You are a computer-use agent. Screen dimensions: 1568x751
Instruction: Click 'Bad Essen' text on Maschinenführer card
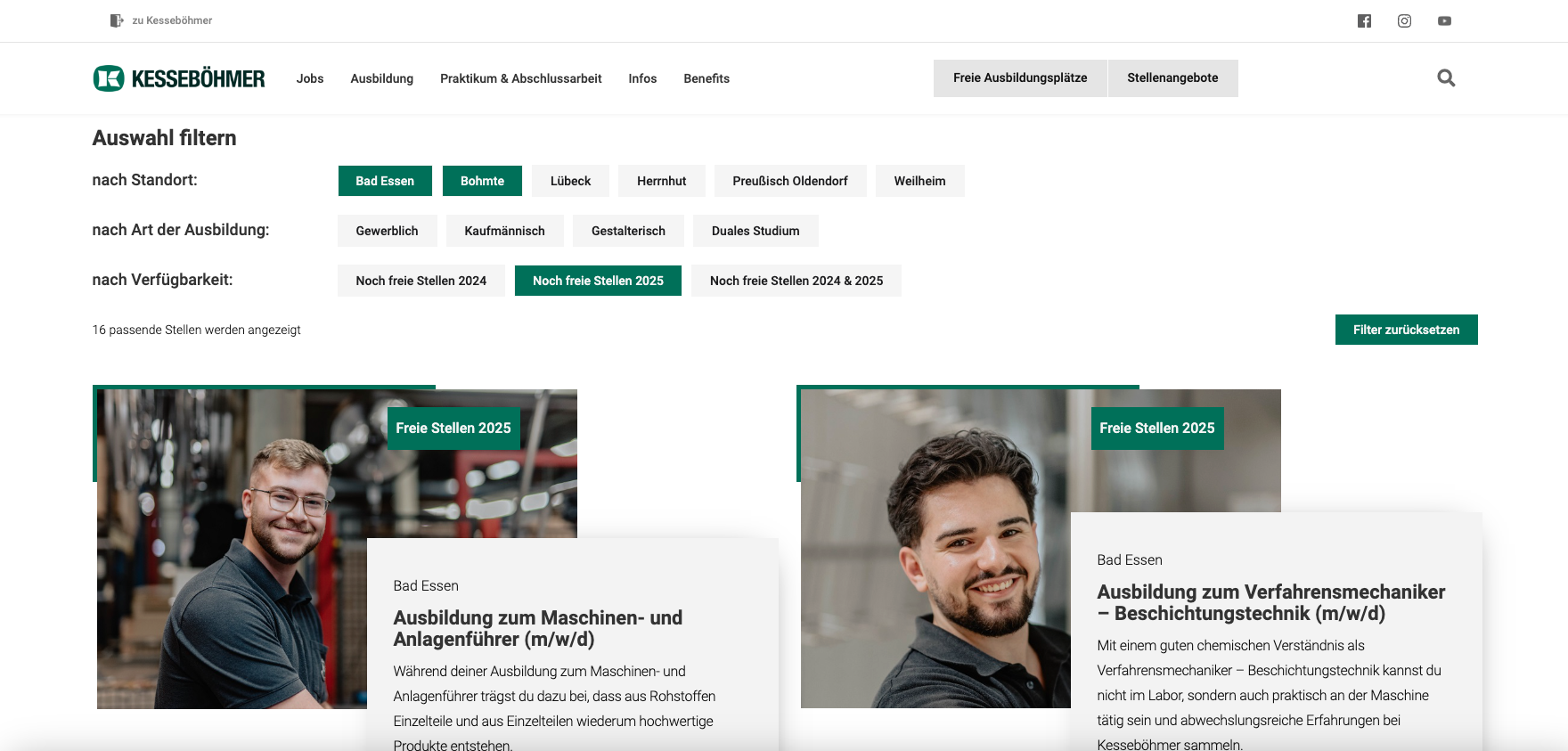426,586
